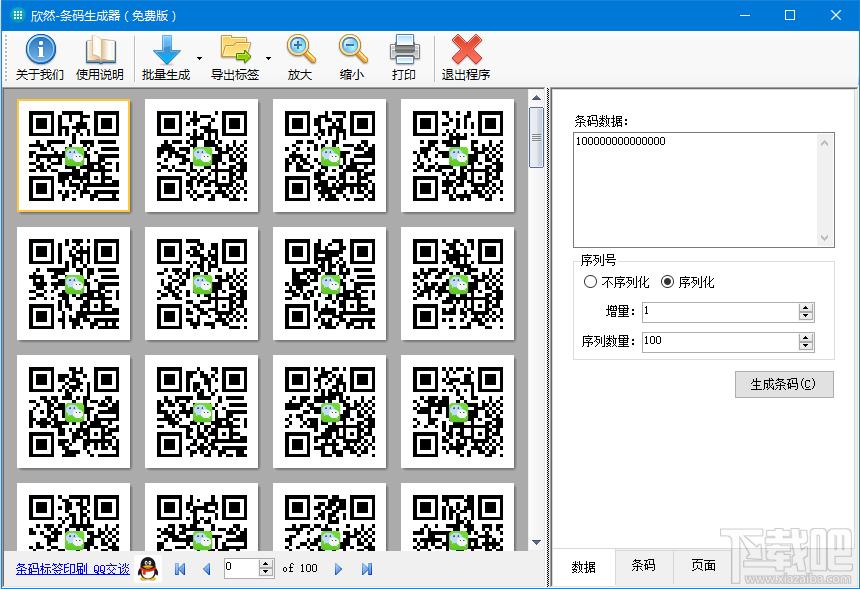
Task: Go to first page navigation icon
Action: (x=179, y=569)
